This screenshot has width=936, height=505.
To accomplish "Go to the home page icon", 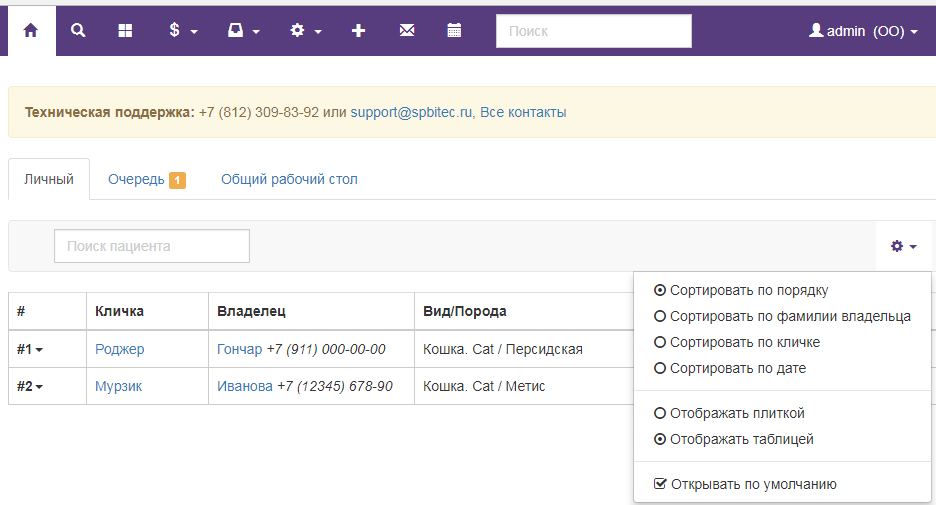I will tap(31, 31).
